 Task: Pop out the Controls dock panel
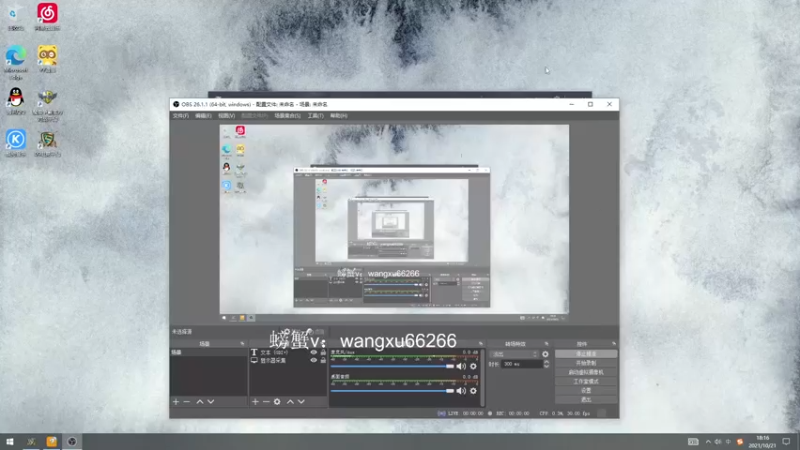[x=614, y=344]
